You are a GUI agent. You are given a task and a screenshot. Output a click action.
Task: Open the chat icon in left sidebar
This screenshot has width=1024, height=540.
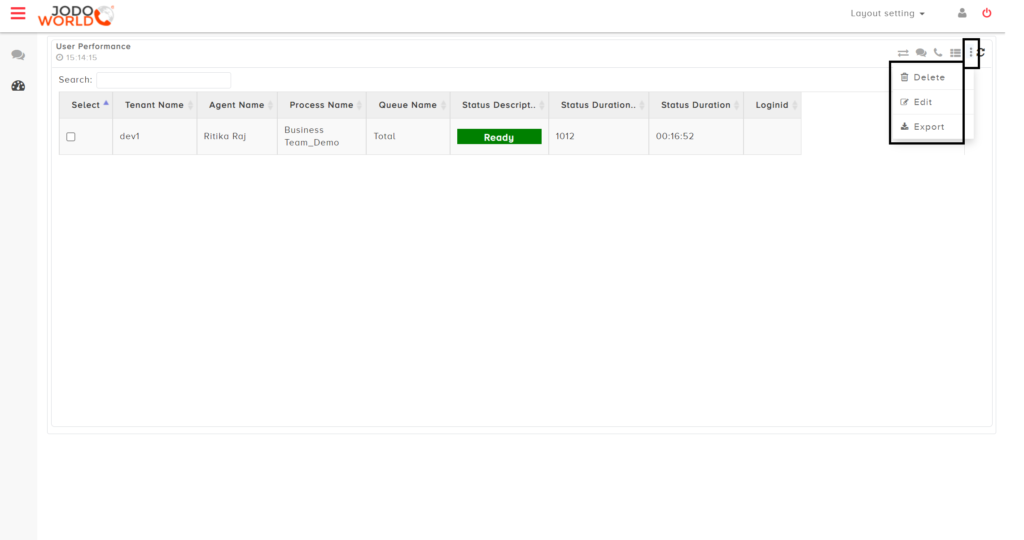pos(18,55)
